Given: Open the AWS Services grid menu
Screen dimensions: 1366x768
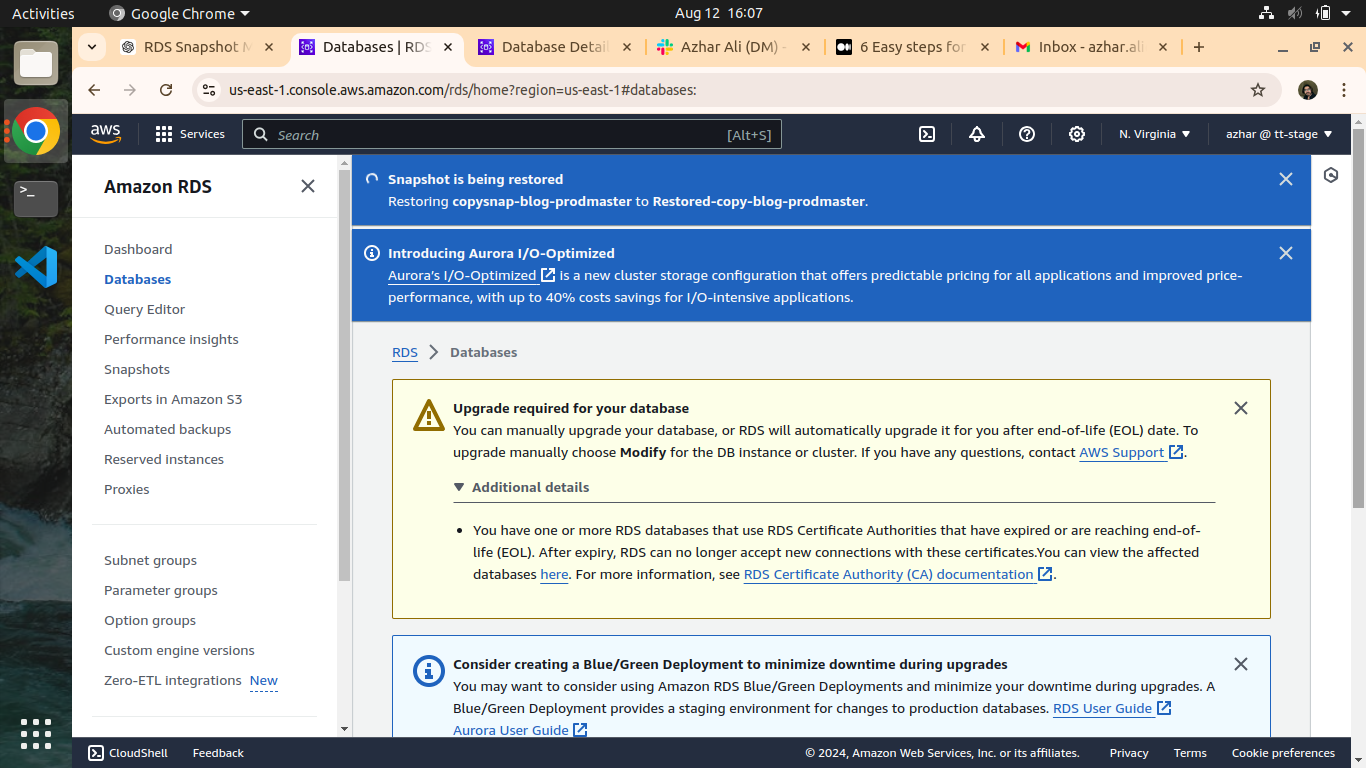Looking at the screenshot, I should tap(190, 134).
